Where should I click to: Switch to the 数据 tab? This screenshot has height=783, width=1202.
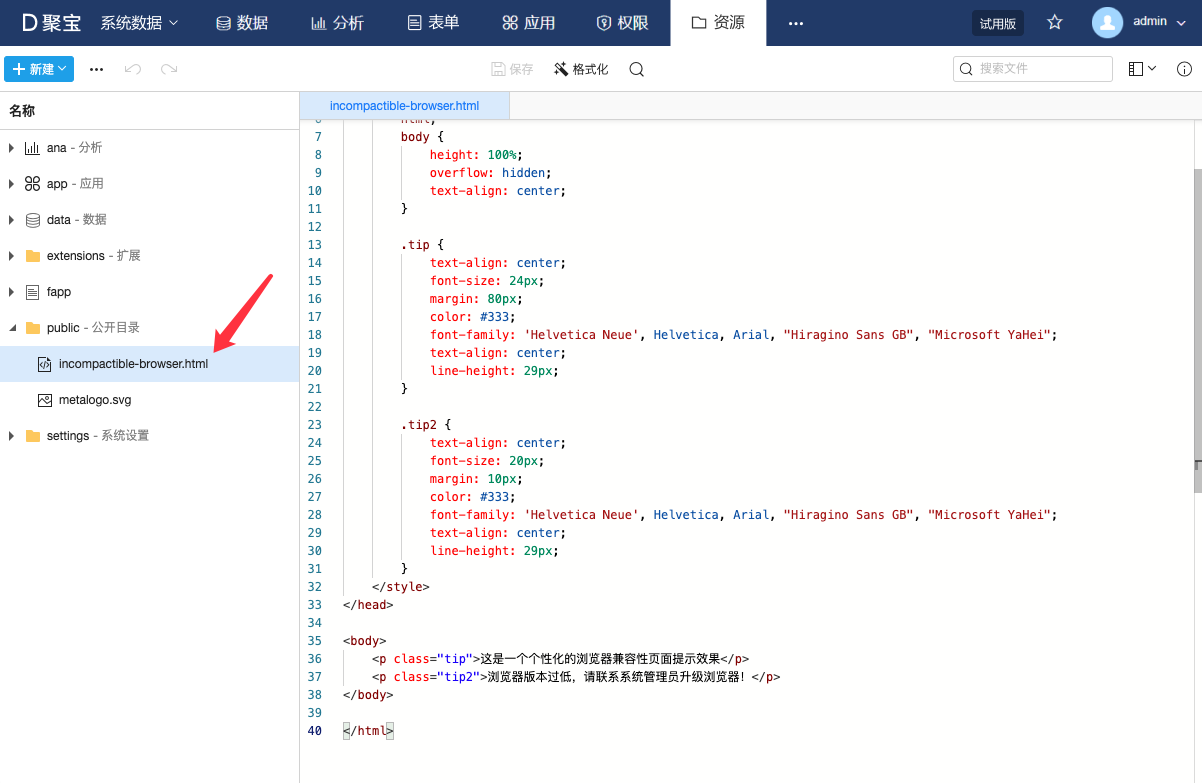[242, 22]
